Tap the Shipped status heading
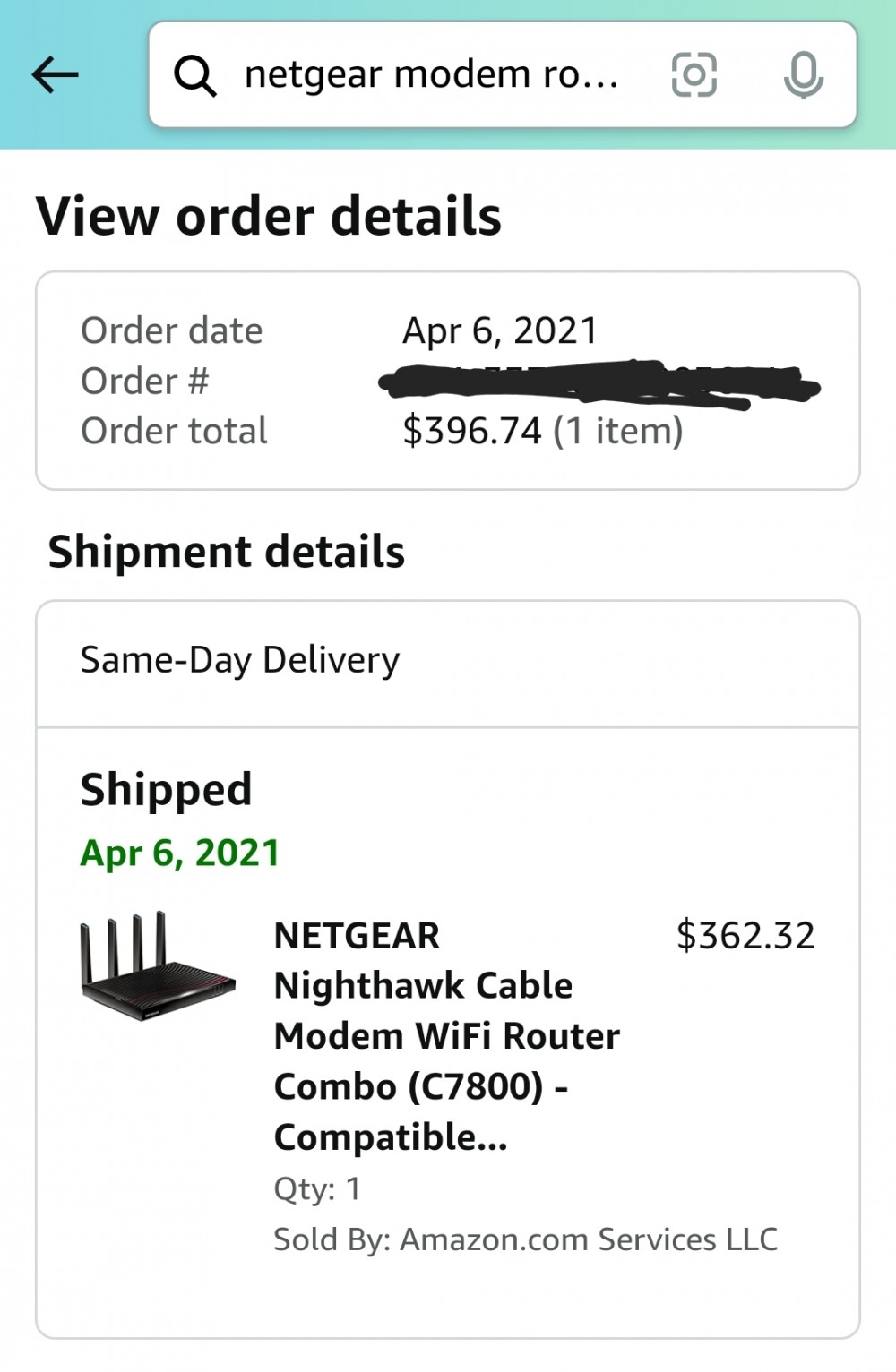 coord(167,790)
